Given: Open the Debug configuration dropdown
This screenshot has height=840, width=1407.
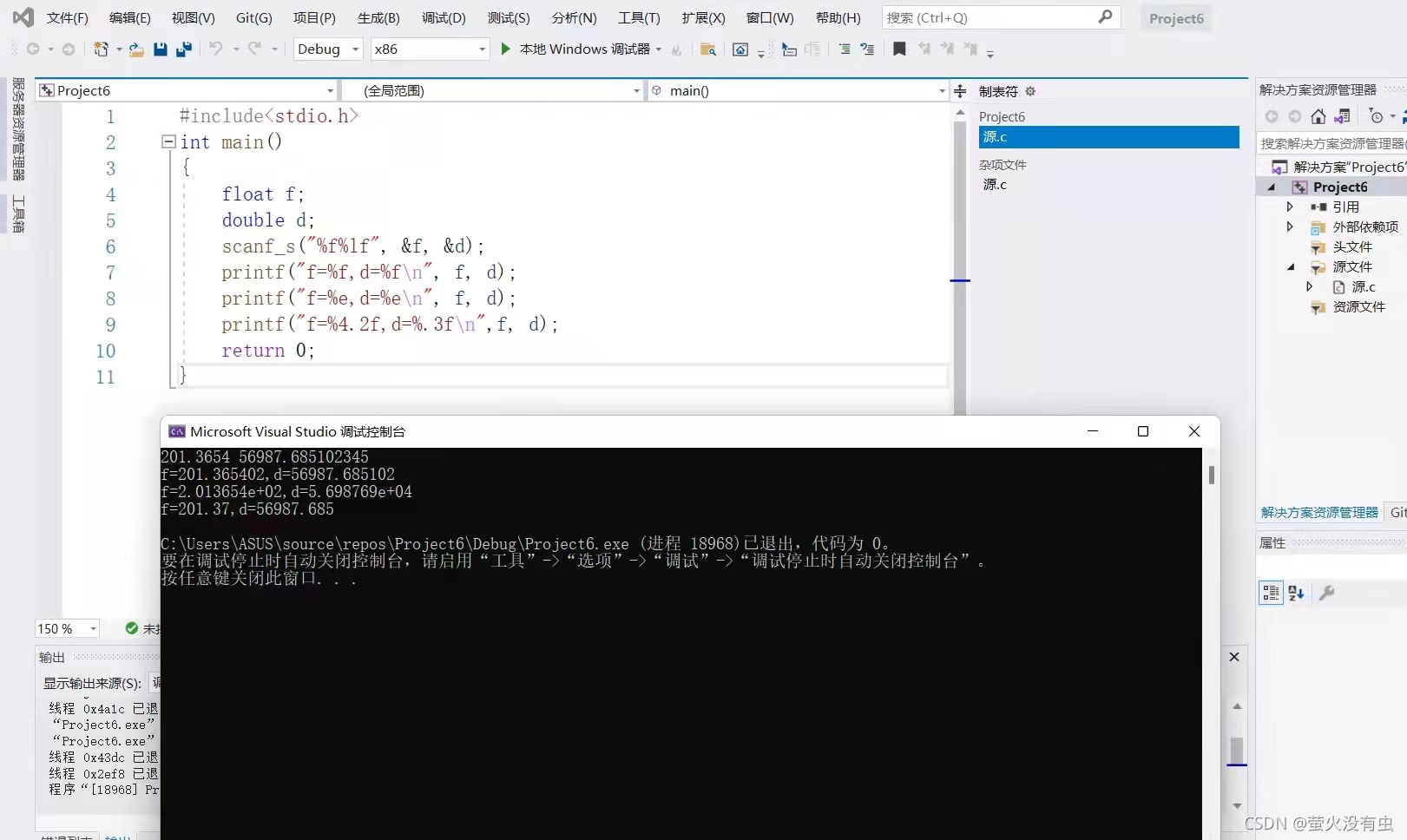Looking at the screenshot, I should pos(328,49).
